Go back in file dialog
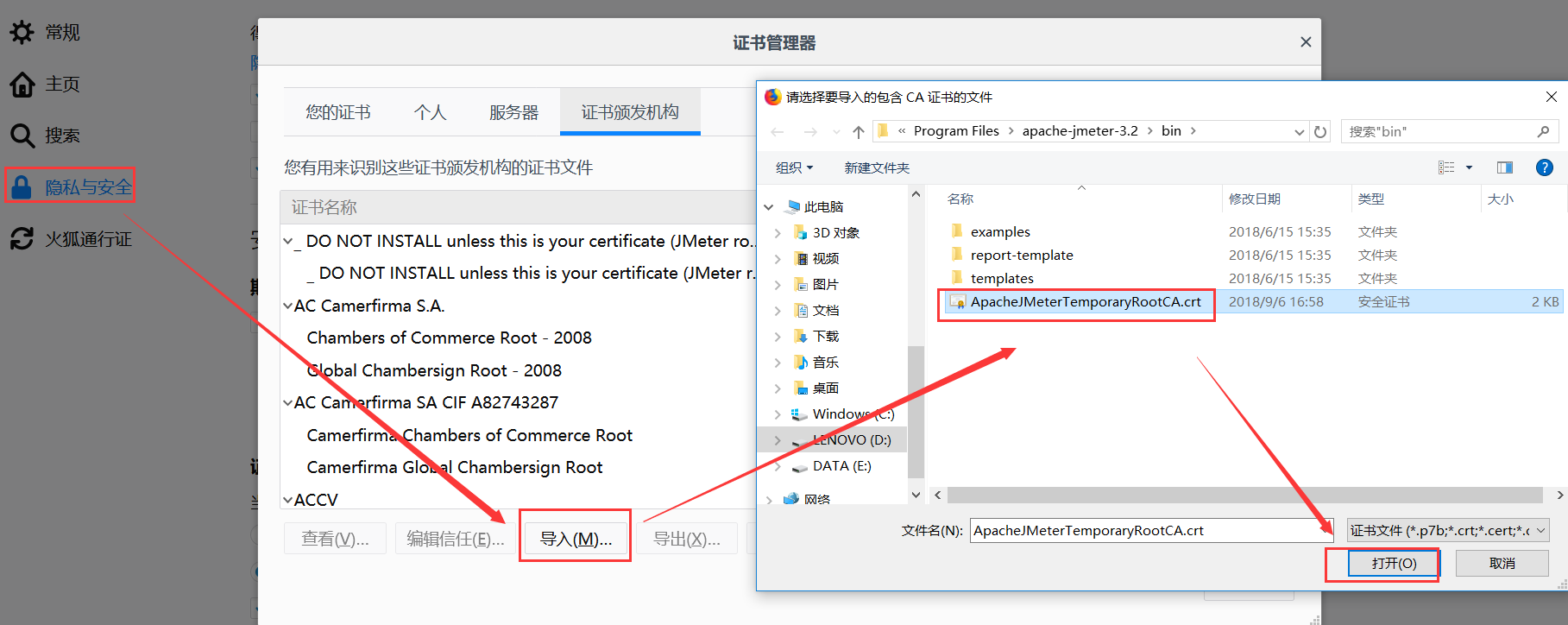 [778, 131]
